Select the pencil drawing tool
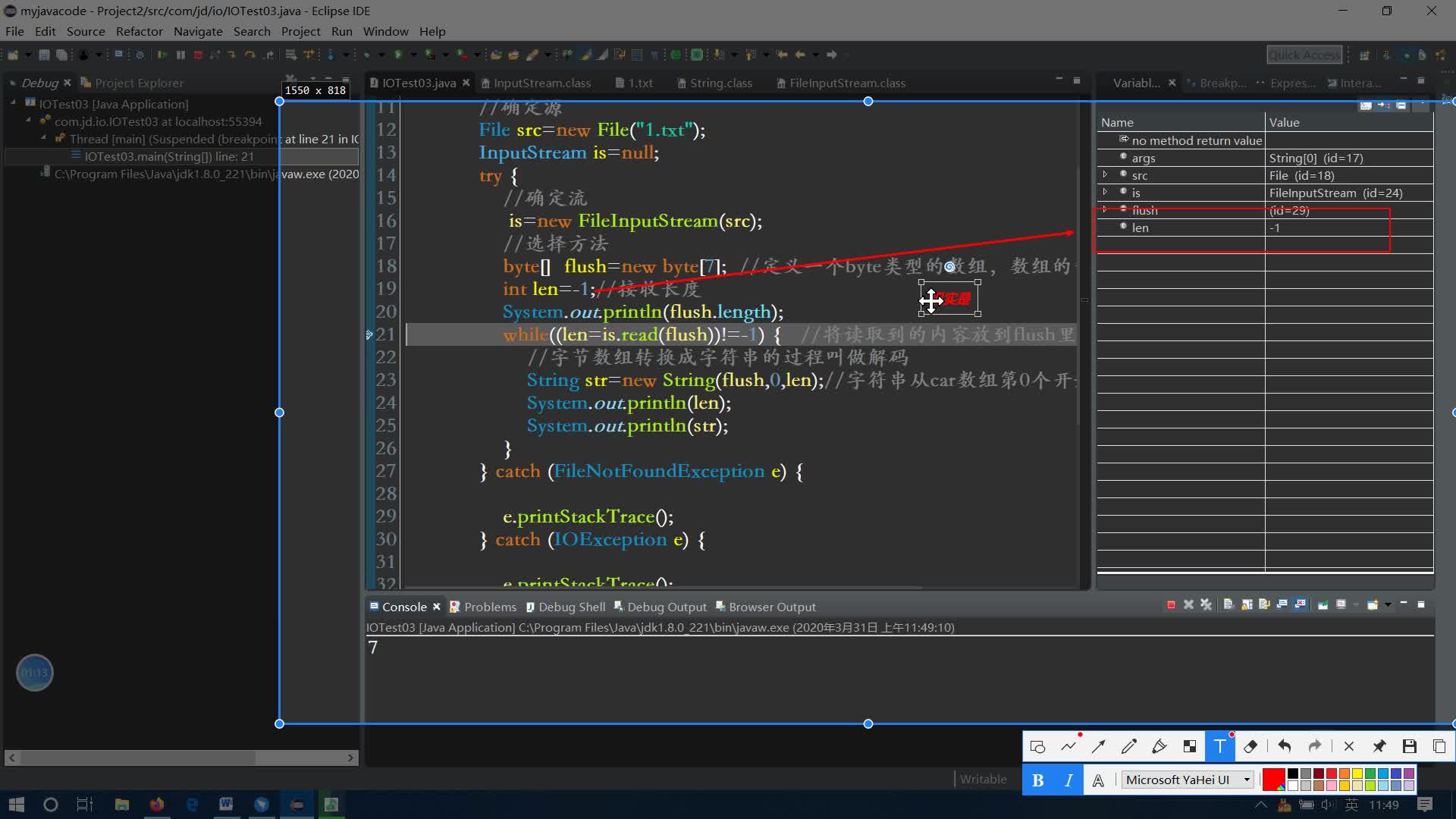The image size is (1456, 819). 1129,747
